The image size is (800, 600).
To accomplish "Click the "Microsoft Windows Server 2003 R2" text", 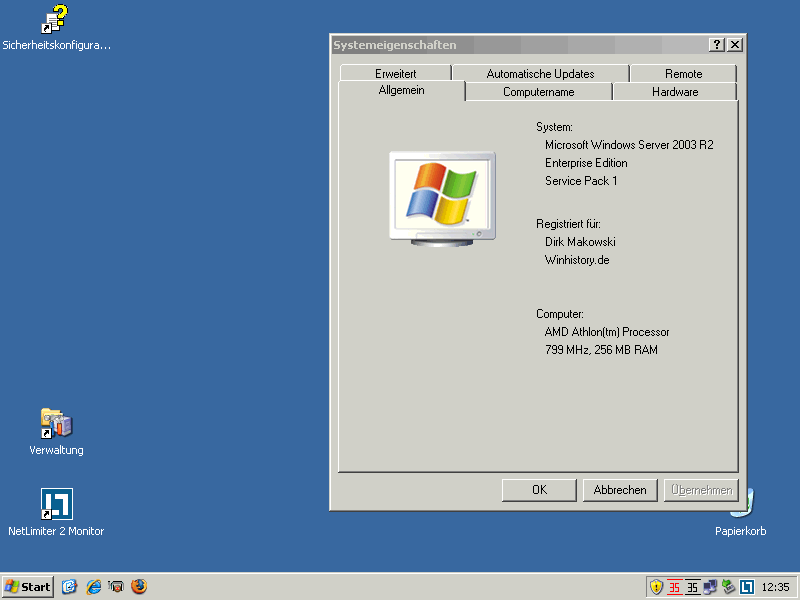I will [629, 145].
